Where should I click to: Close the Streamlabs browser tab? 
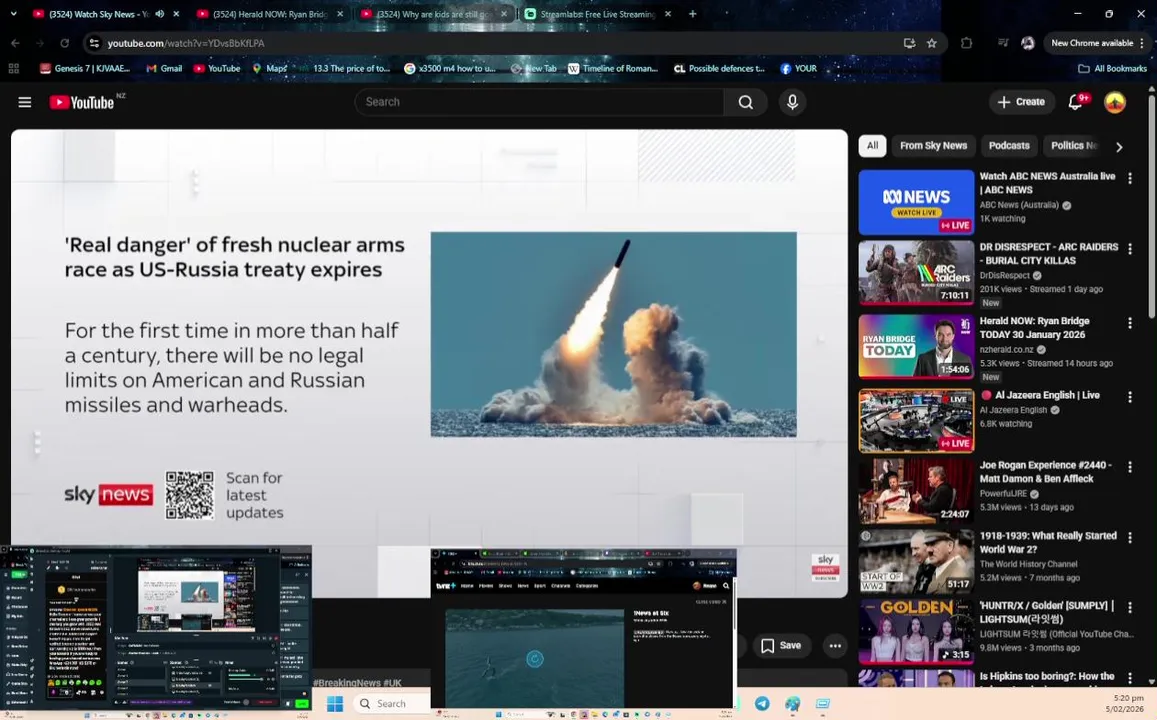click(668, 13)
